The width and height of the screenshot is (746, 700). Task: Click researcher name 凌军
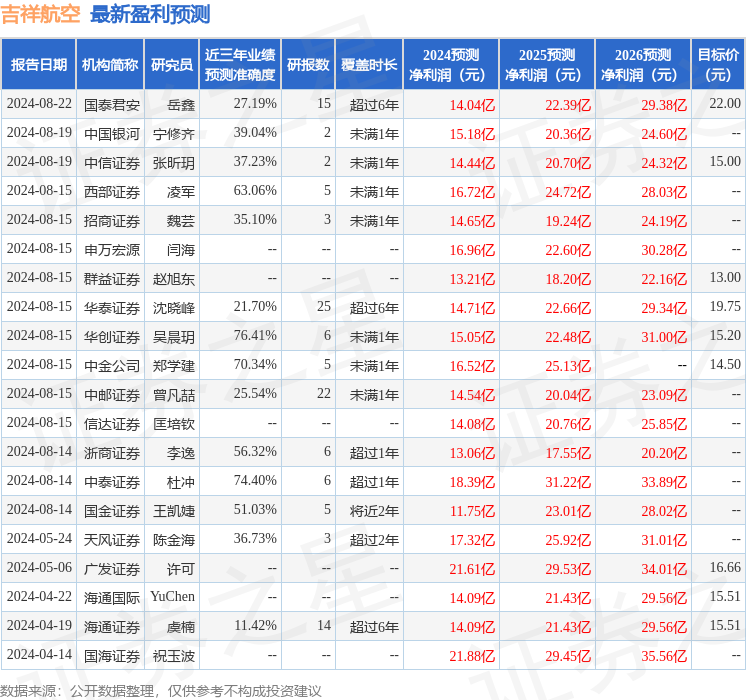[181, 192]
